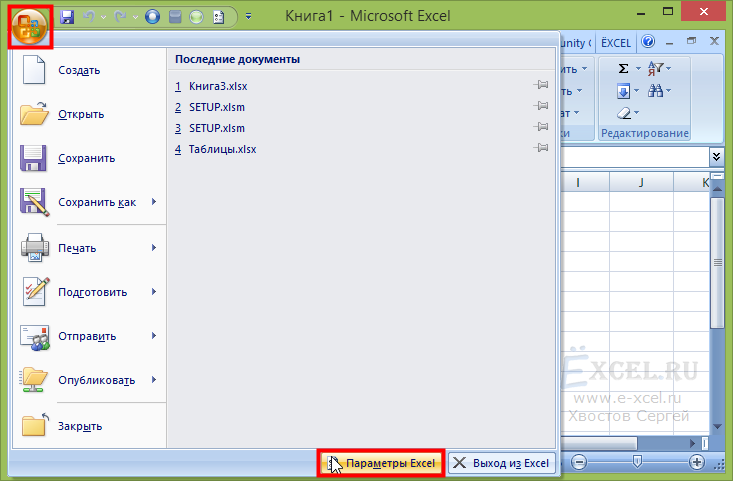Image resolution: width=733 pixels, height=481 pixels.
Task: Click the vertical scrollbar down arrow
Action: click(x=717, y=426)
